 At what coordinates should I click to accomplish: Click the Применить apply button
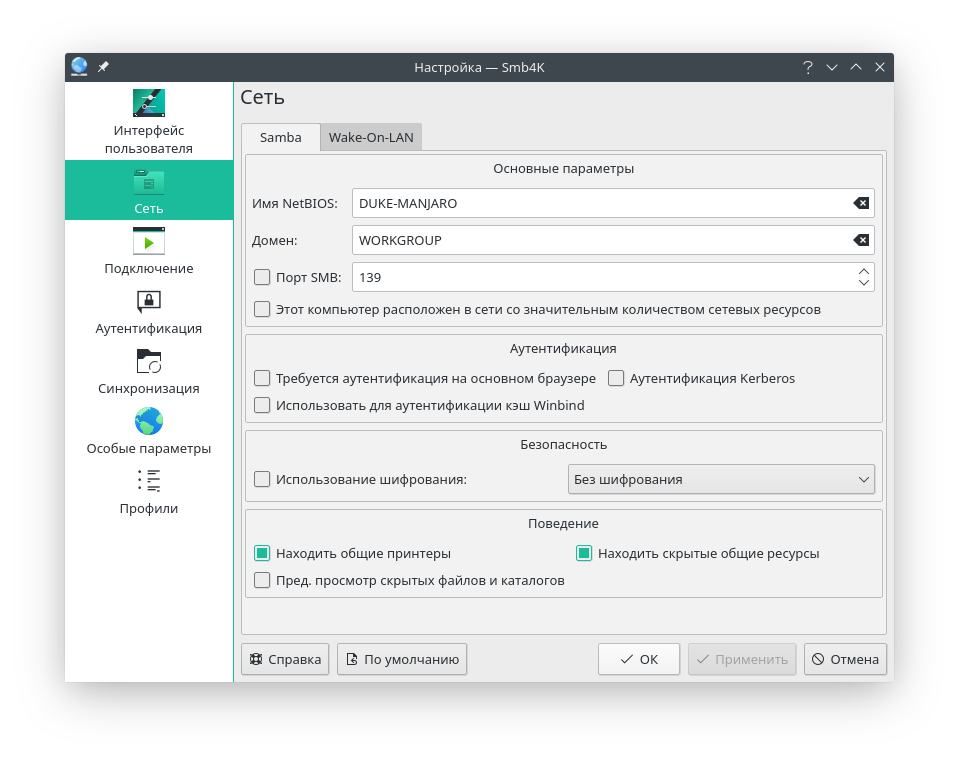pyautogui.click(x=742, y=659)
